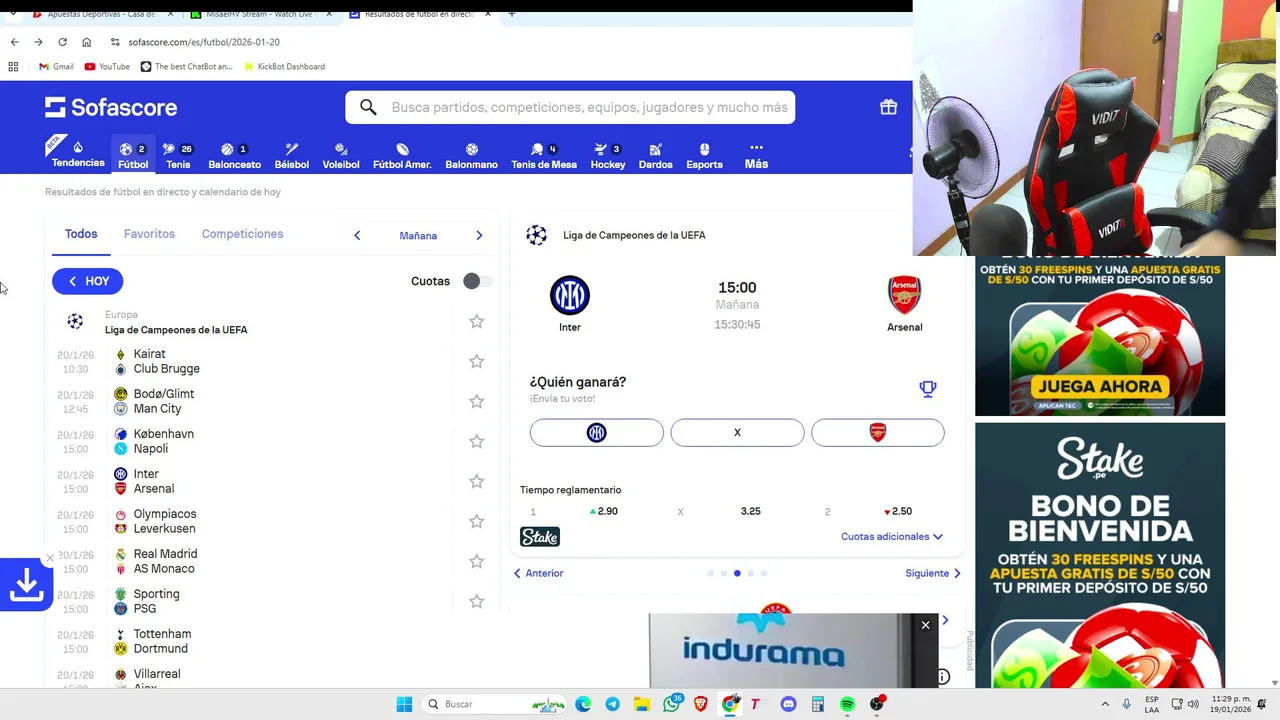The image size is (1280, 720).
Task: Go to previous day with left chevron
Action: 357,235
